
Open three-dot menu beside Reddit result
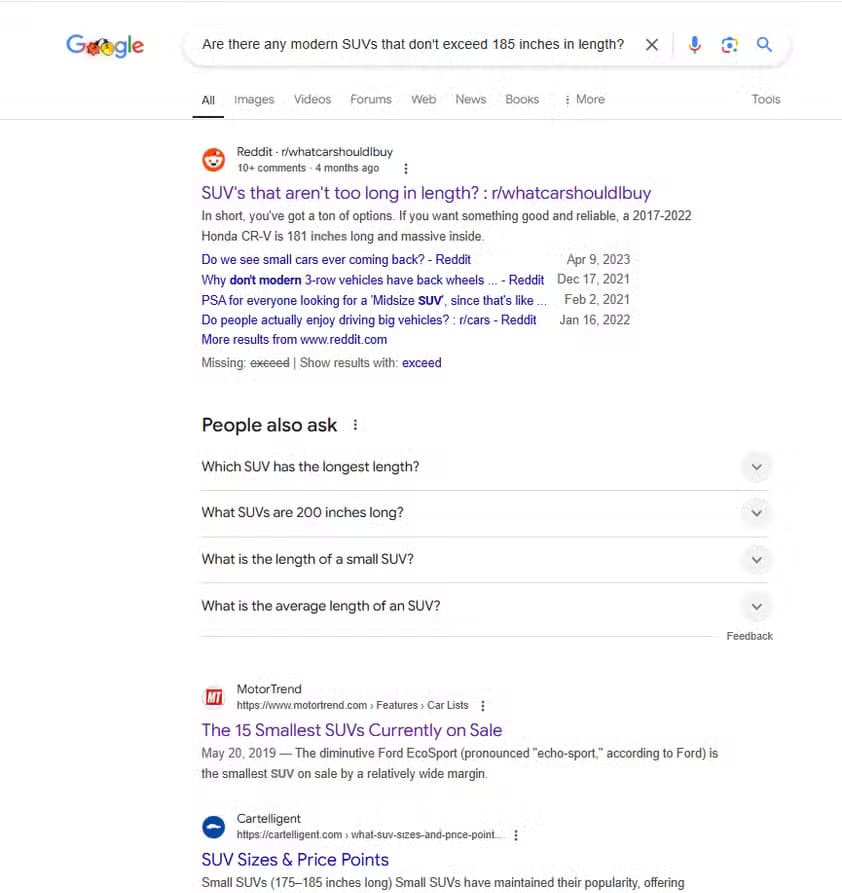tap(406, 169)
